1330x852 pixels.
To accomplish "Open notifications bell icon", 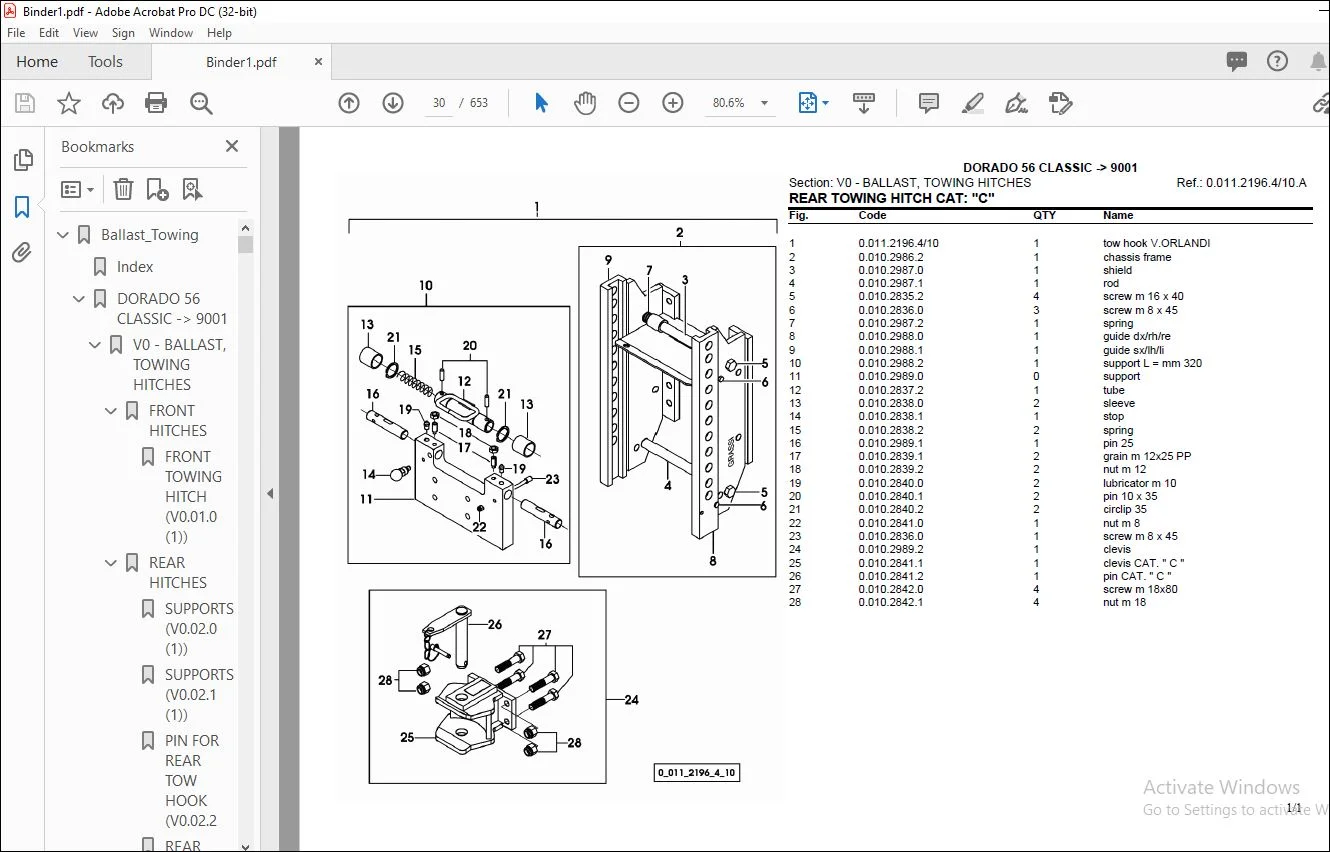I will point(1318,61).
